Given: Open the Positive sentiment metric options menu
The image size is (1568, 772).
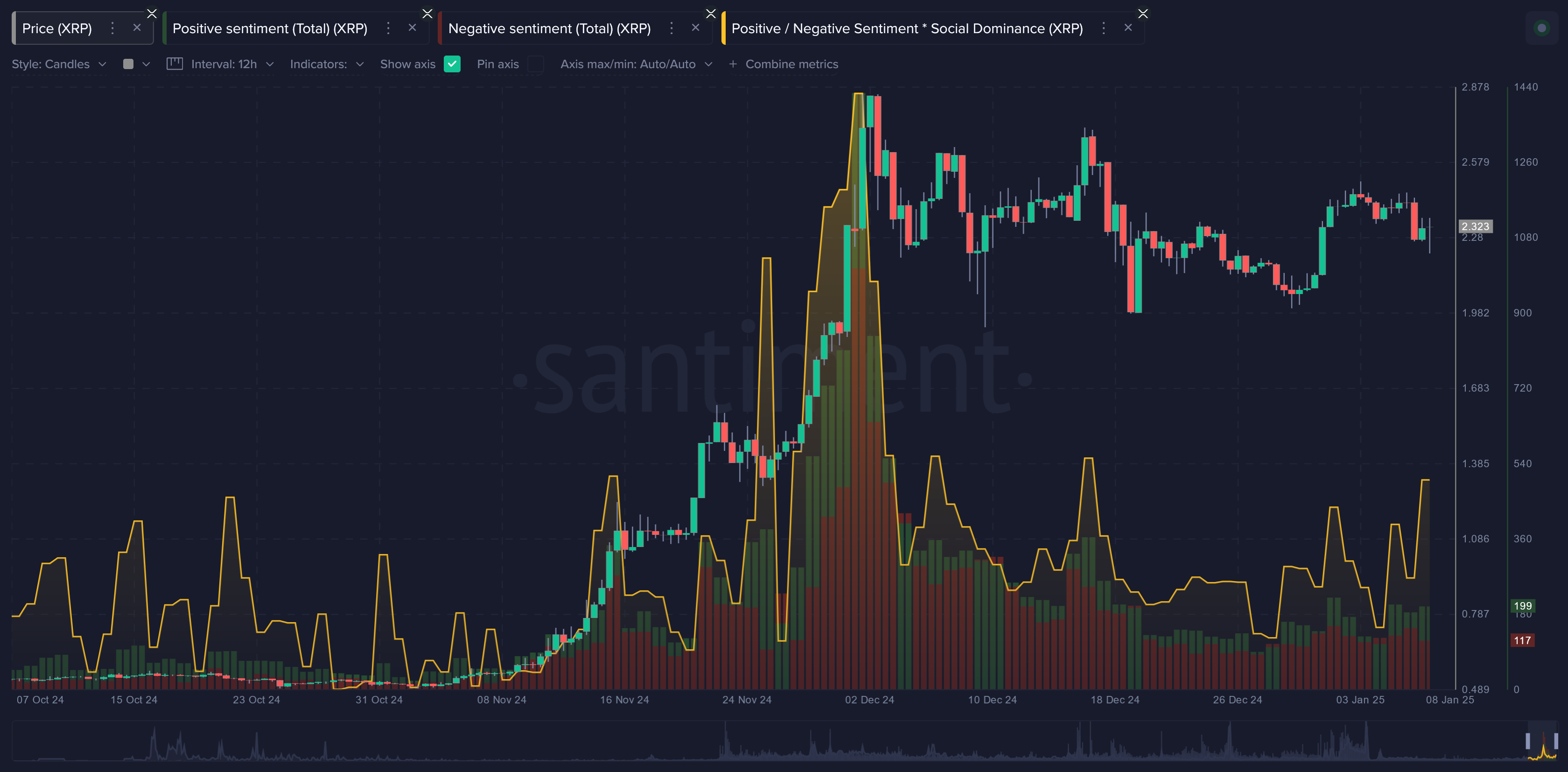Looking at the screenshot, I should tap(388, 28).
